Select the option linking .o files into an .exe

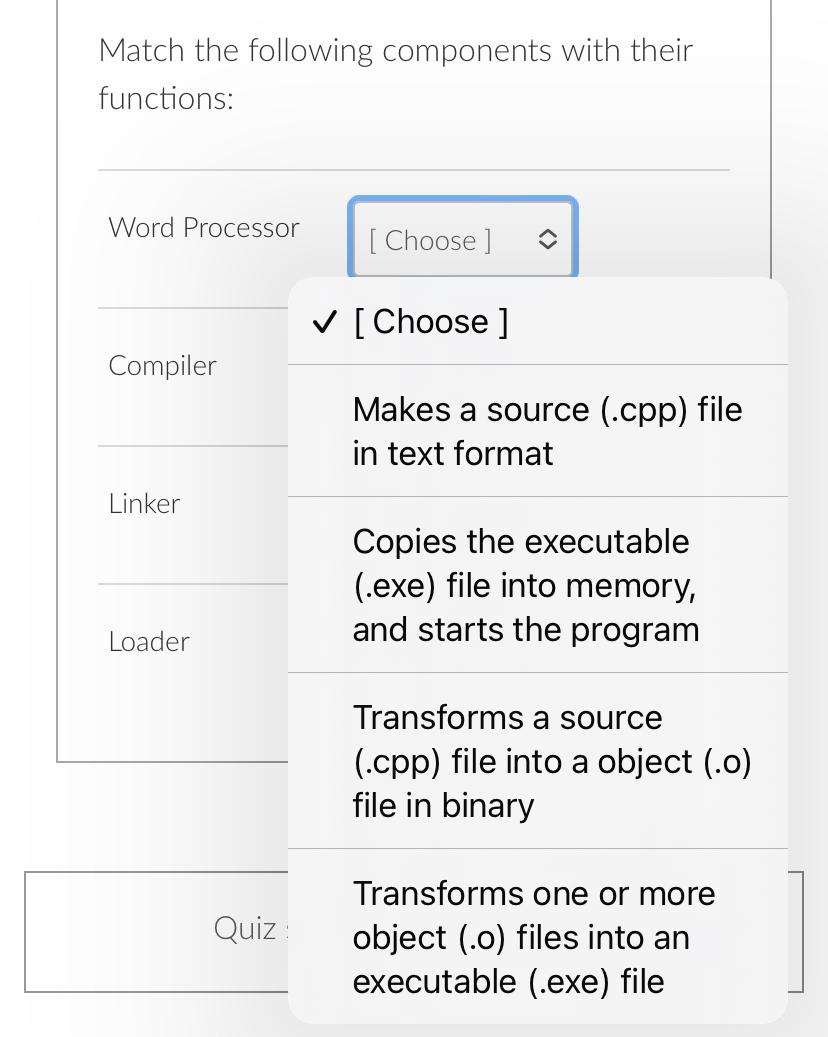(x=534, y=937)
